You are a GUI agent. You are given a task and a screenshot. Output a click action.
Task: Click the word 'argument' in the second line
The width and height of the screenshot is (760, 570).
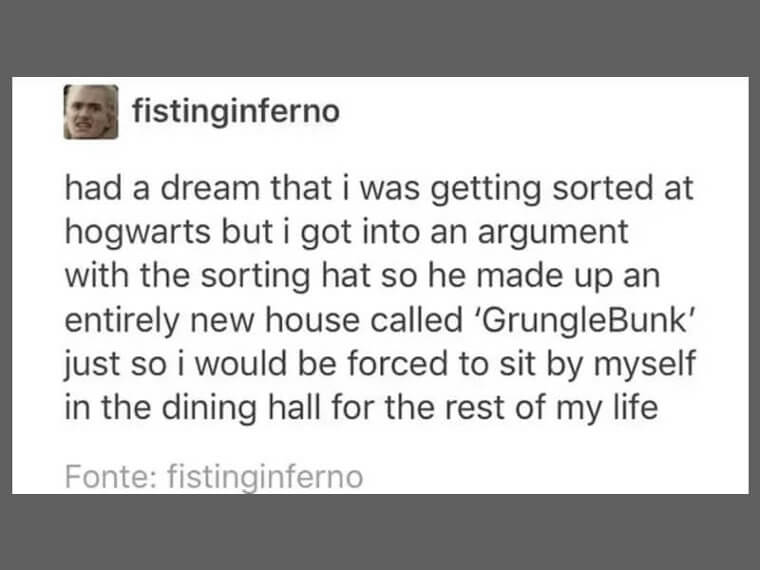553,233
